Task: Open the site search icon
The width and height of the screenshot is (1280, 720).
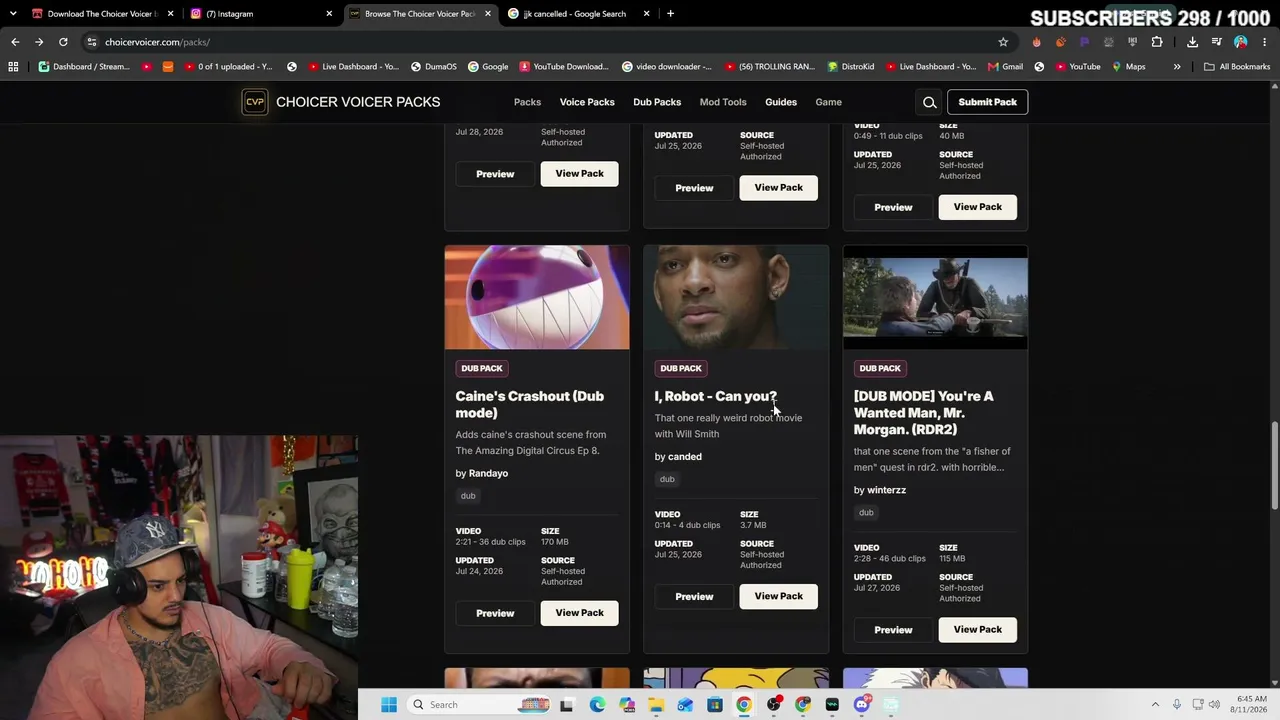Action: [x=929, y=102]
